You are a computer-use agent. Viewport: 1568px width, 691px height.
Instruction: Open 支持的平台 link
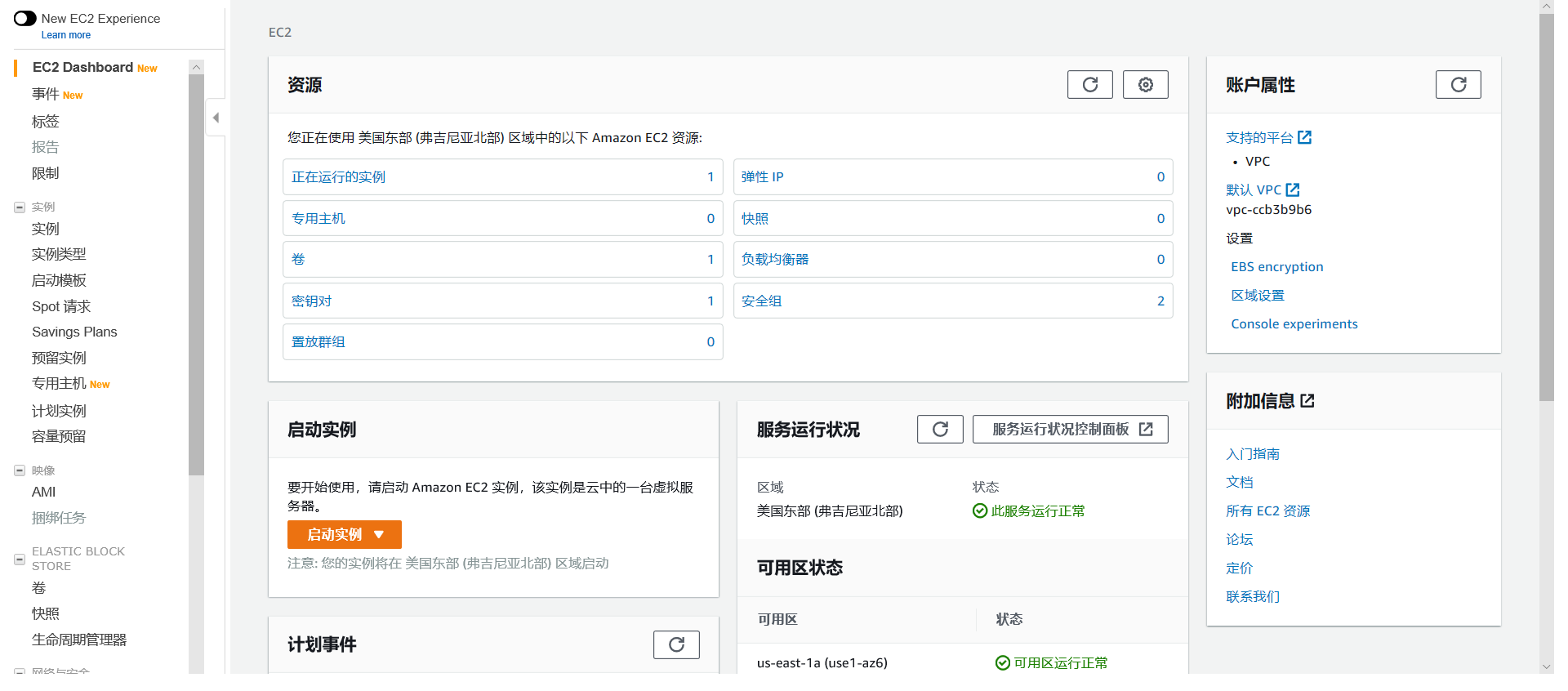(x=1259, y=137)
